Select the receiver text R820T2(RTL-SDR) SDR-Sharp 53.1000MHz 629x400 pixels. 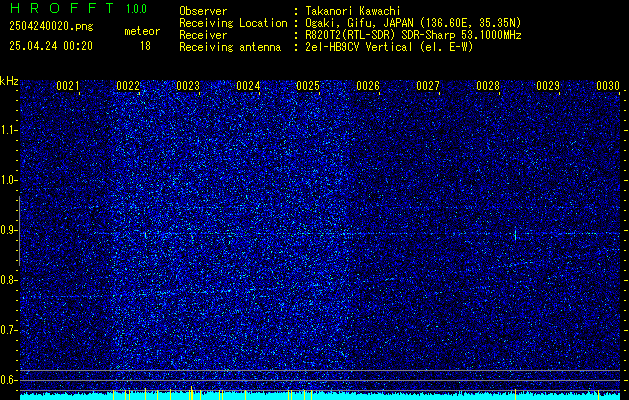tap(413, 35)
